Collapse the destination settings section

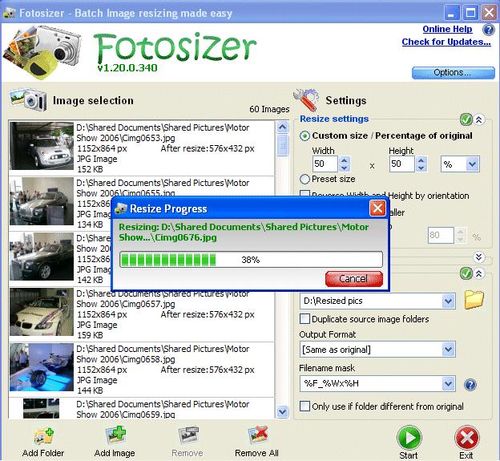point(479,273)
